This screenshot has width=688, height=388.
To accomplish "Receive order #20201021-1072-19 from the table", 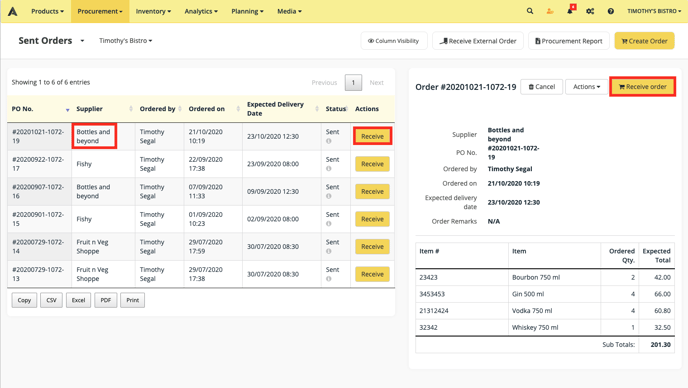I will pos(372,137).
